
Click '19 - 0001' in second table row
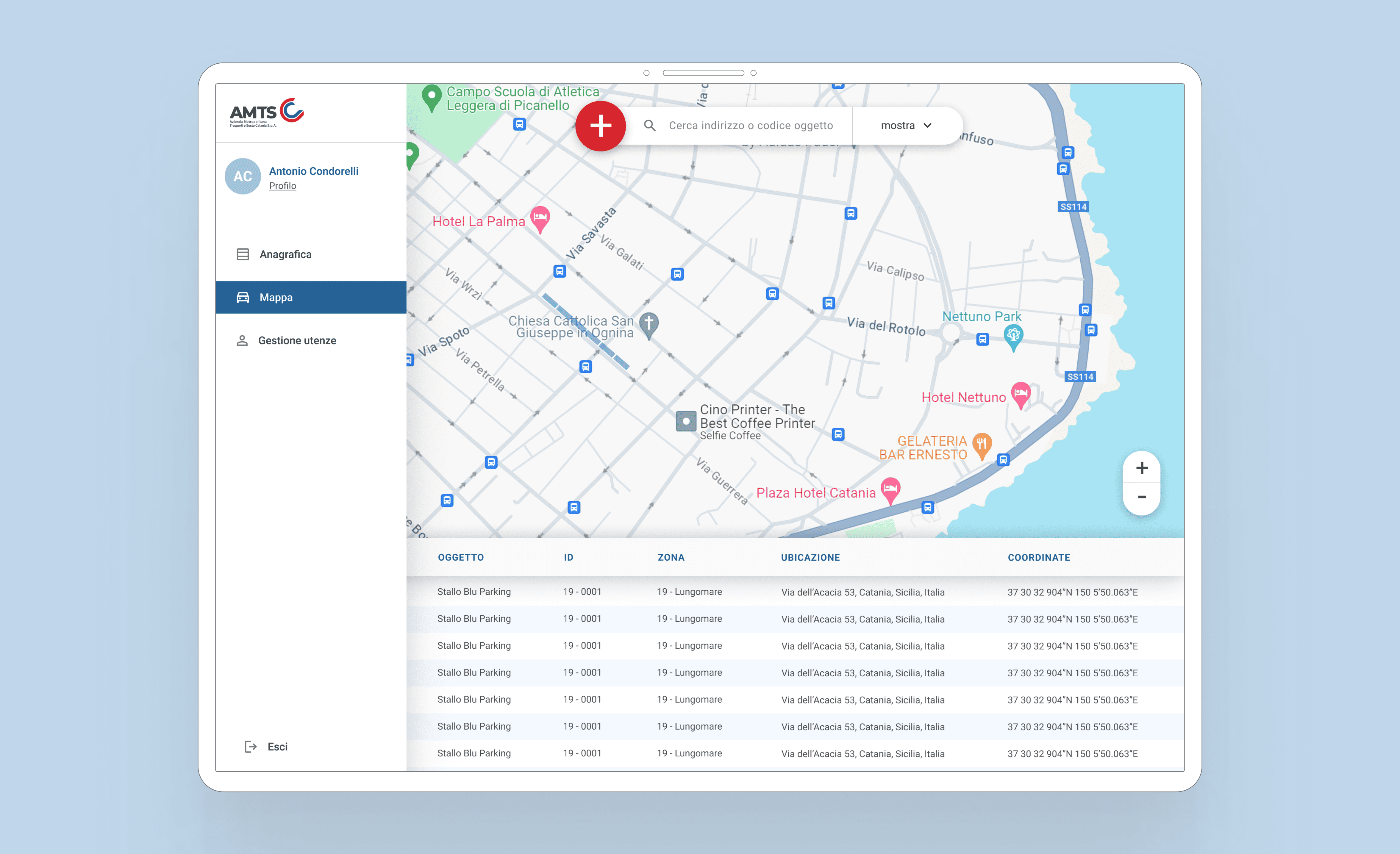tap(582, 619)
